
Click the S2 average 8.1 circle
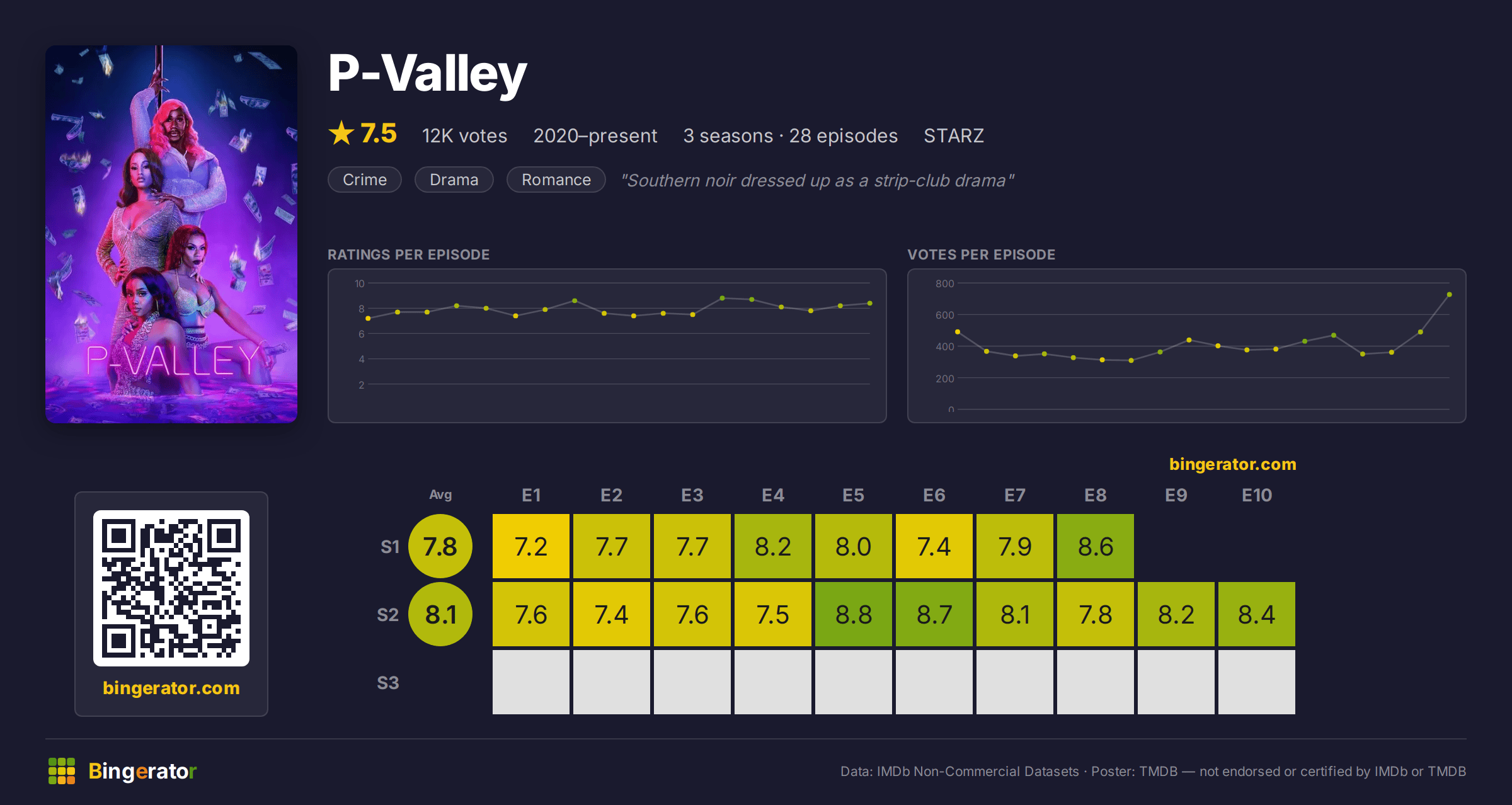pos(440,614)
